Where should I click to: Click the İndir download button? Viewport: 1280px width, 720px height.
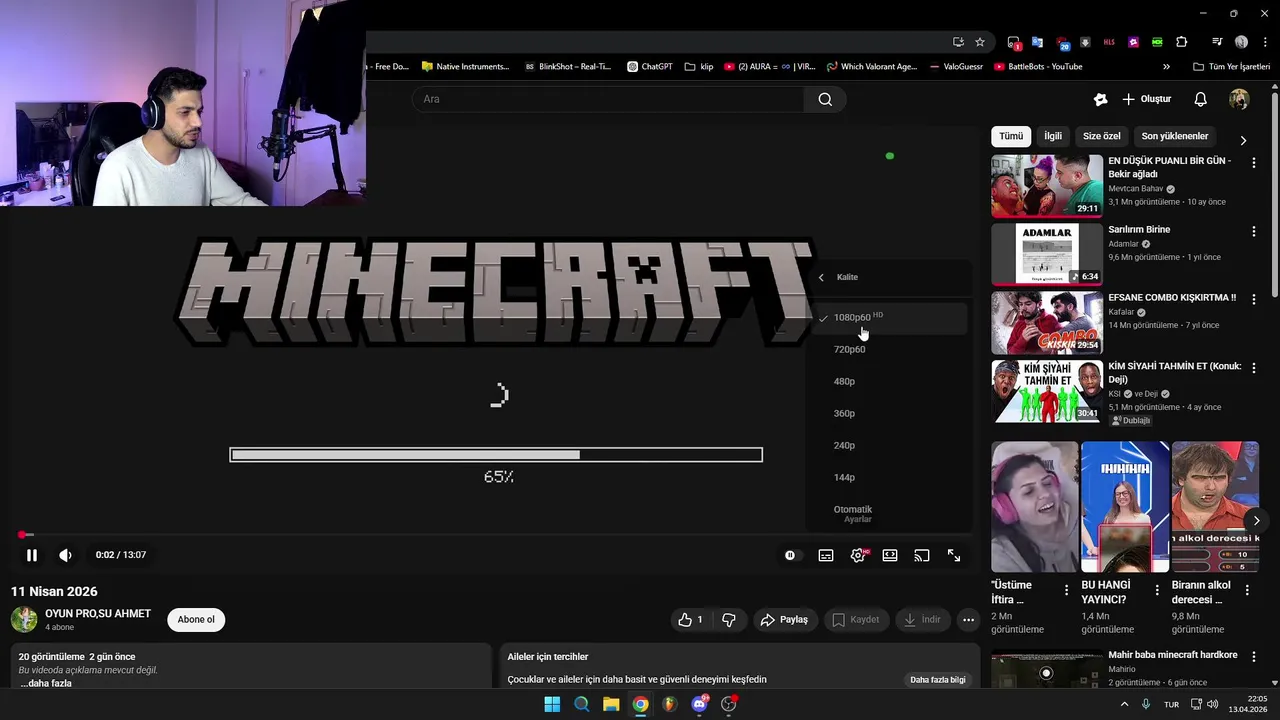pyautogui.click(x=922, y=620)
